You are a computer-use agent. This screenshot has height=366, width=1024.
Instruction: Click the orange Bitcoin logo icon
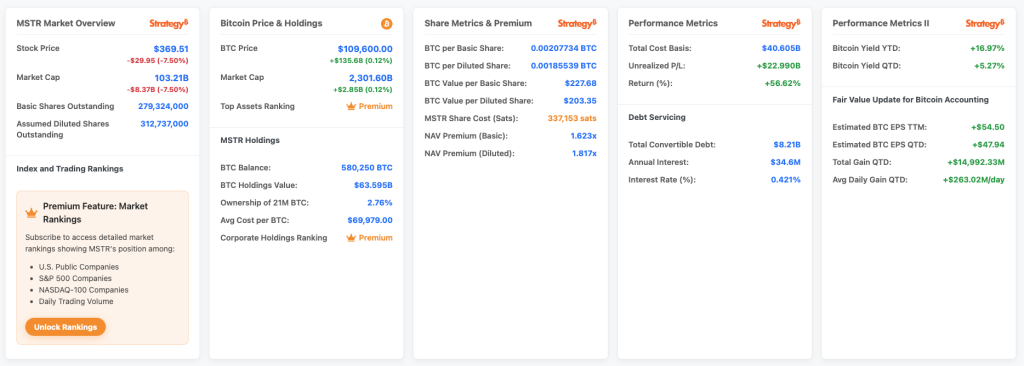(x=387, y=24)
